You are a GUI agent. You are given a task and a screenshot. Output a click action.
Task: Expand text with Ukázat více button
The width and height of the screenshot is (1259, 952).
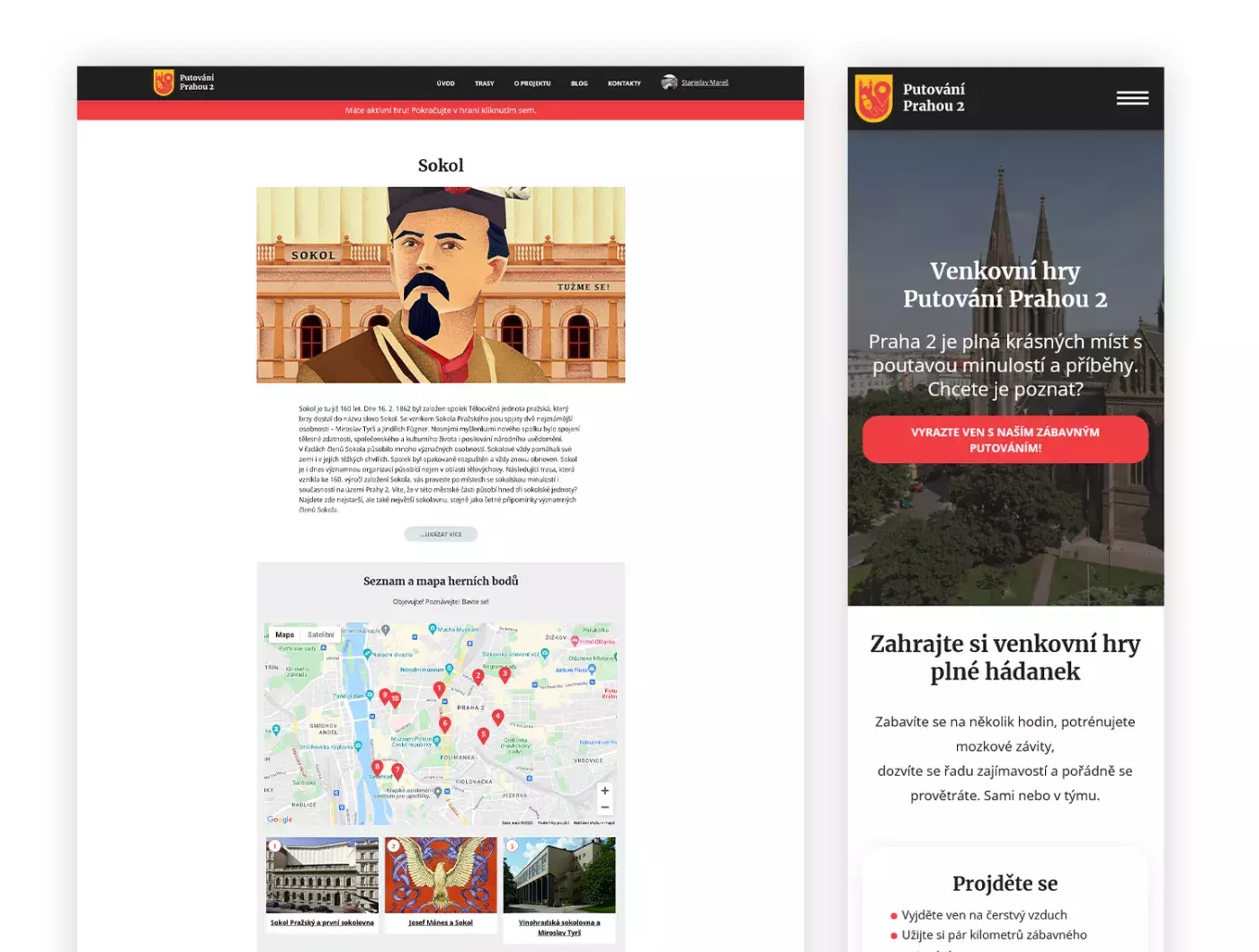click(441, 534)
